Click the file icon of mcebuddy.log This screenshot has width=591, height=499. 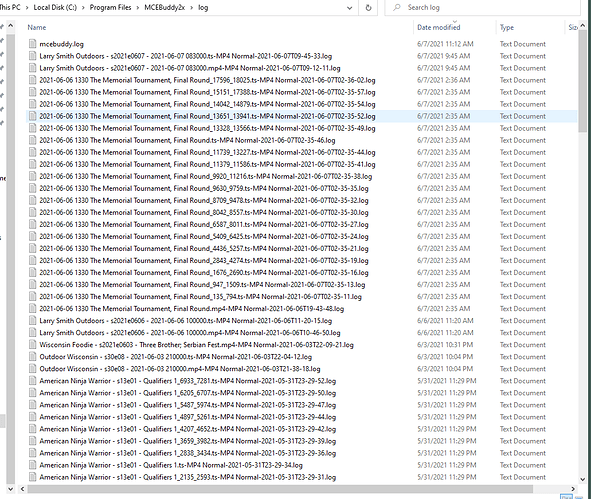pyautogui.click(x=33, y=44)
